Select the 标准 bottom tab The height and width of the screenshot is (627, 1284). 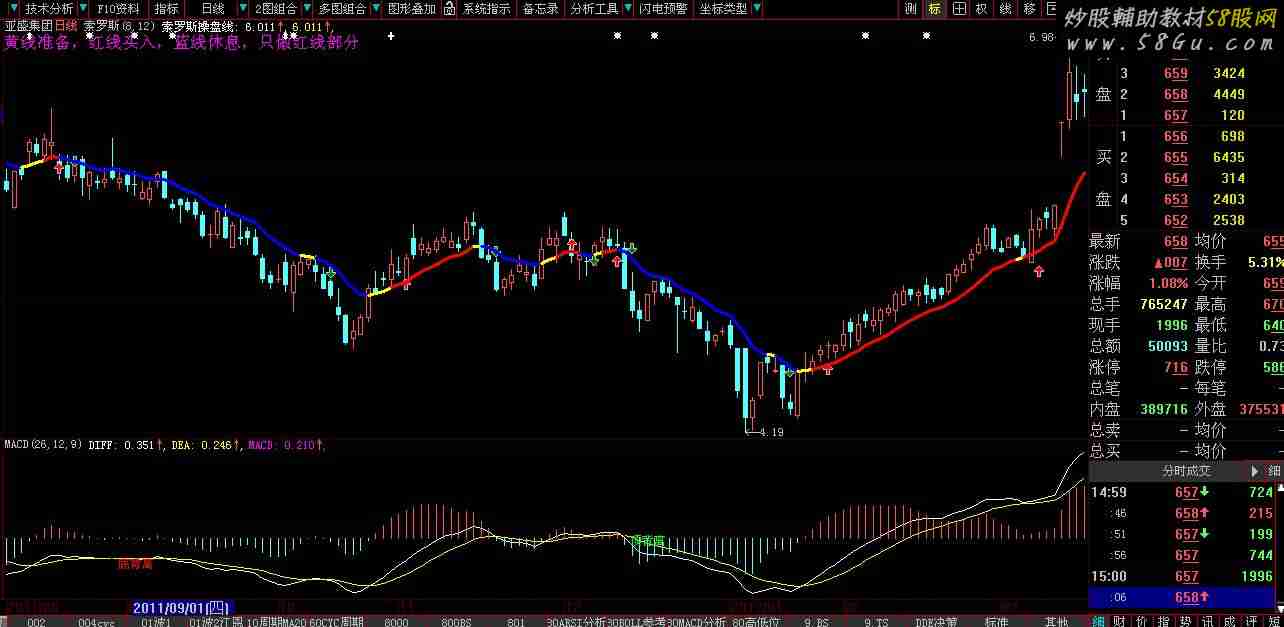996,621
